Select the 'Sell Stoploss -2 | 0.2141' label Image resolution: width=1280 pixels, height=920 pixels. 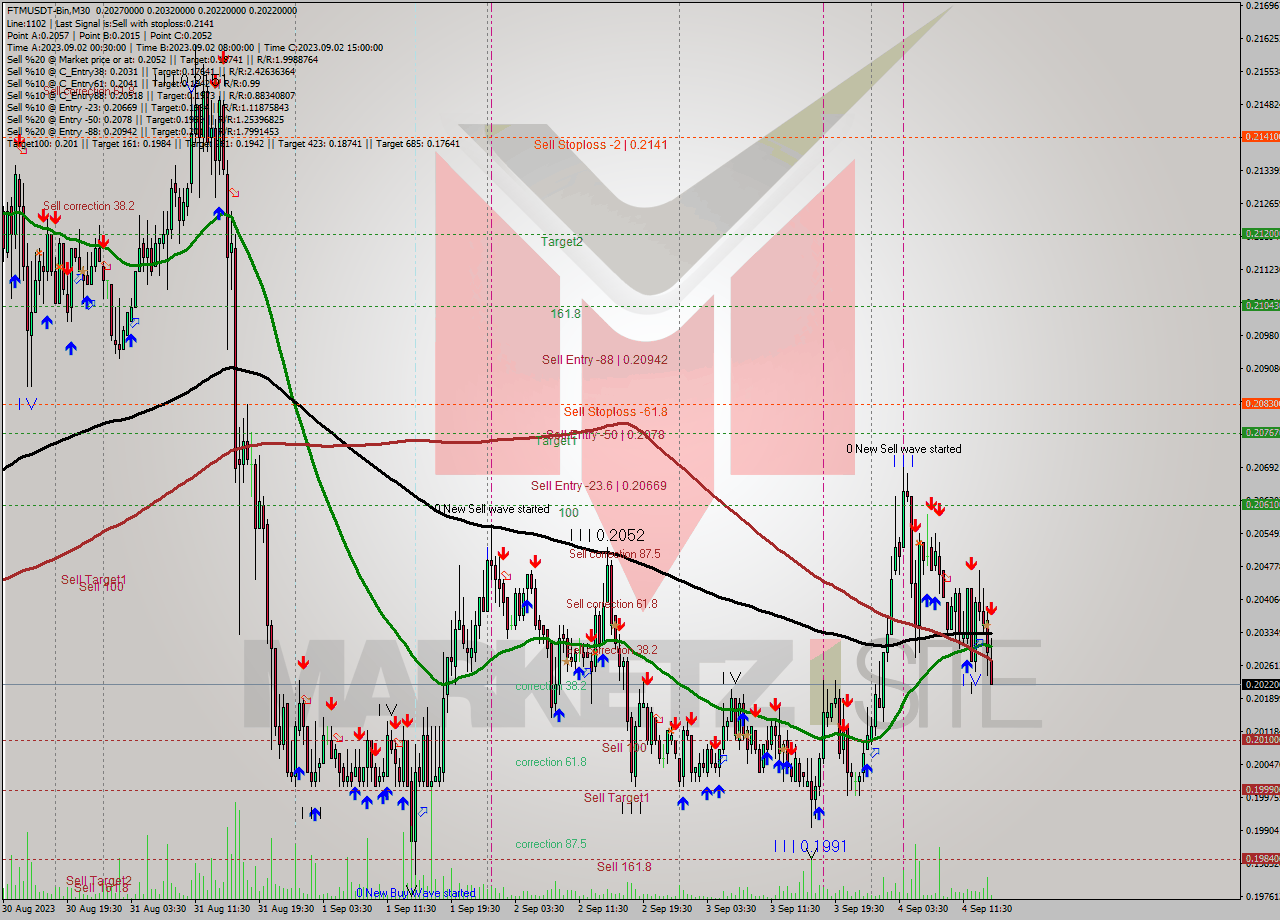[x=600, y=145]
